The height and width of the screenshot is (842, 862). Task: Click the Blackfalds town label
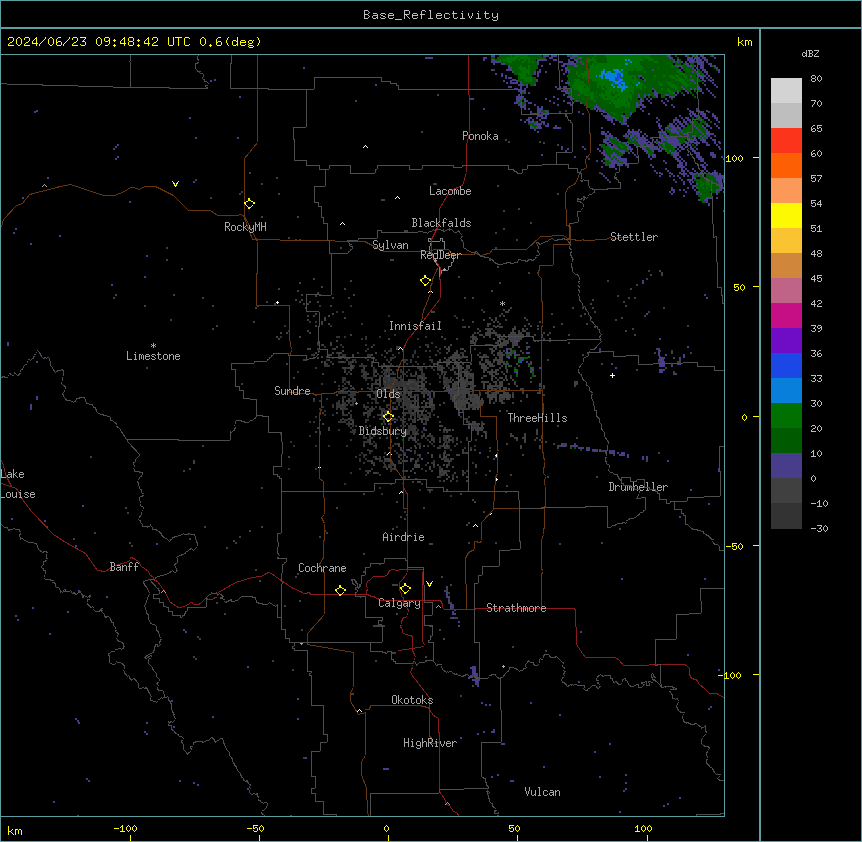tap(441, 223)
